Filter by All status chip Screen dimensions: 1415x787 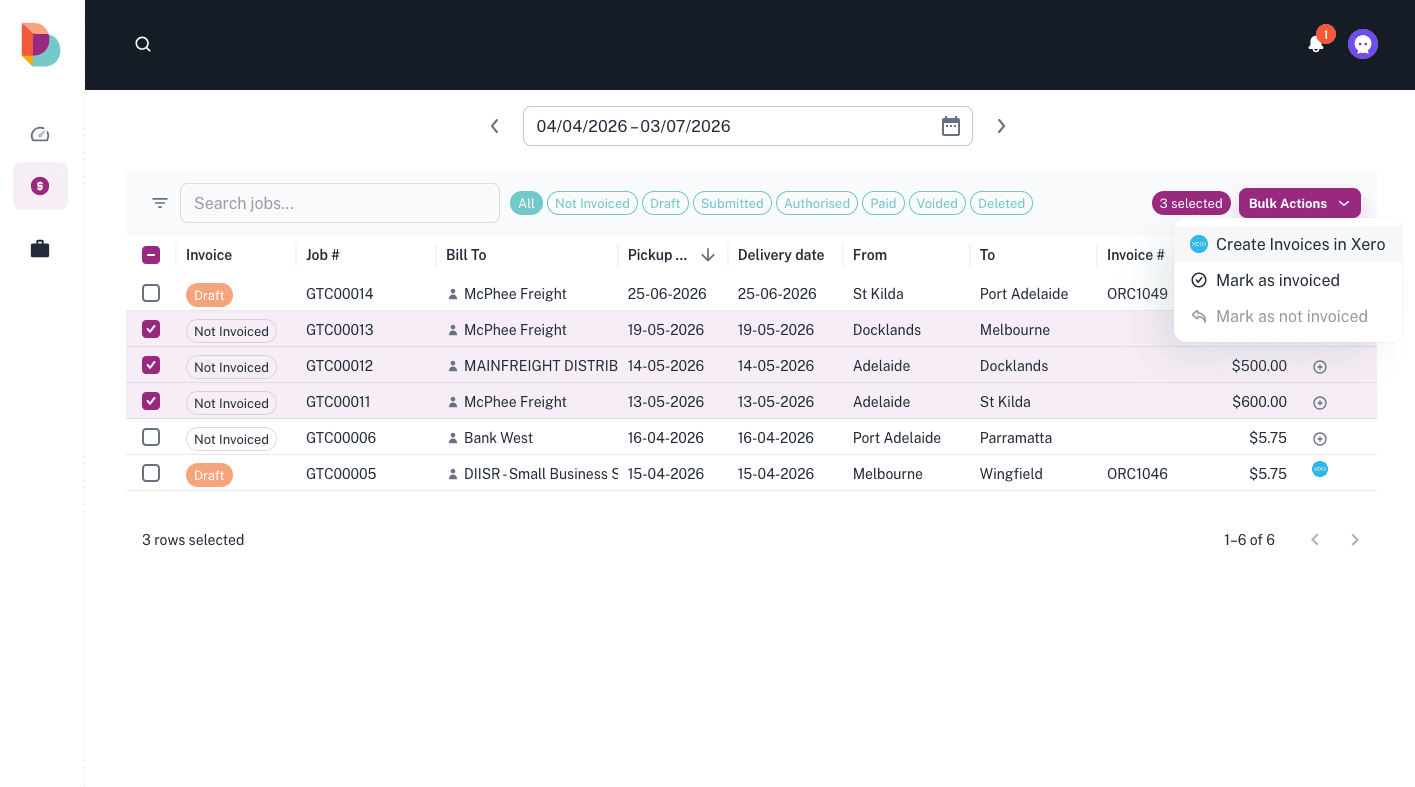[526, 203]
